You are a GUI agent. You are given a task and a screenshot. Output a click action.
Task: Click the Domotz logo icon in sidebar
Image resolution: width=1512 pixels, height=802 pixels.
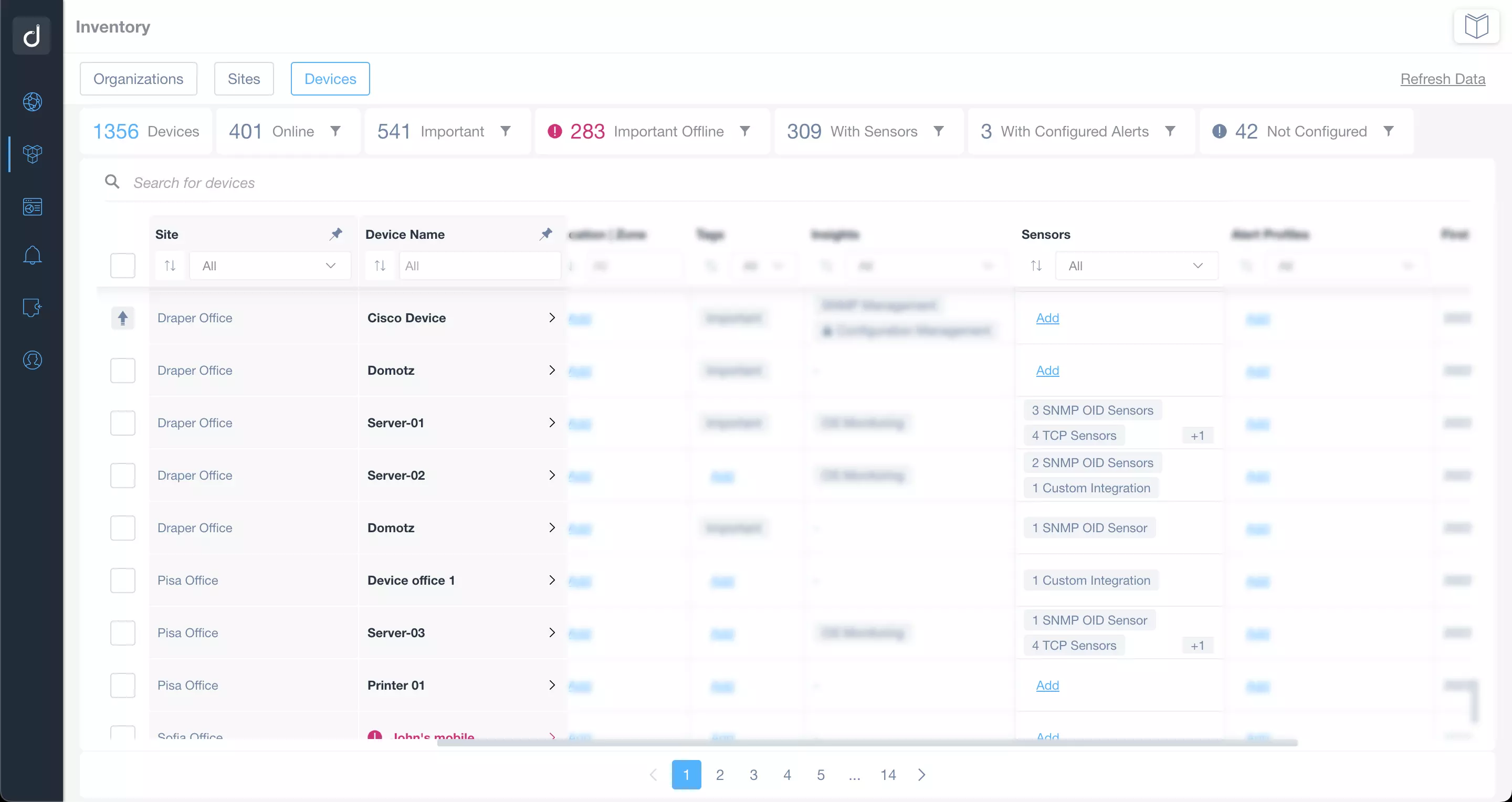click(x=31, y=36)
